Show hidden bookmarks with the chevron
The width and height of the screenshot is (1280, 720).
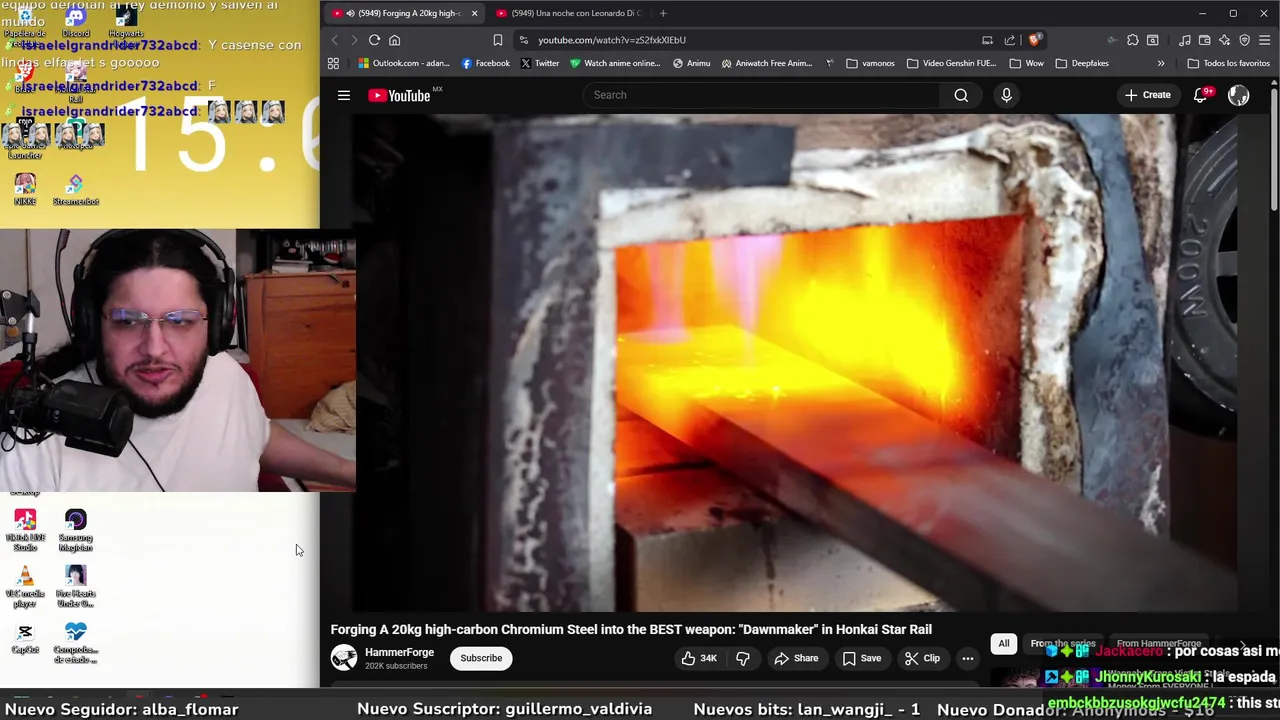[x=1161, y=63]
